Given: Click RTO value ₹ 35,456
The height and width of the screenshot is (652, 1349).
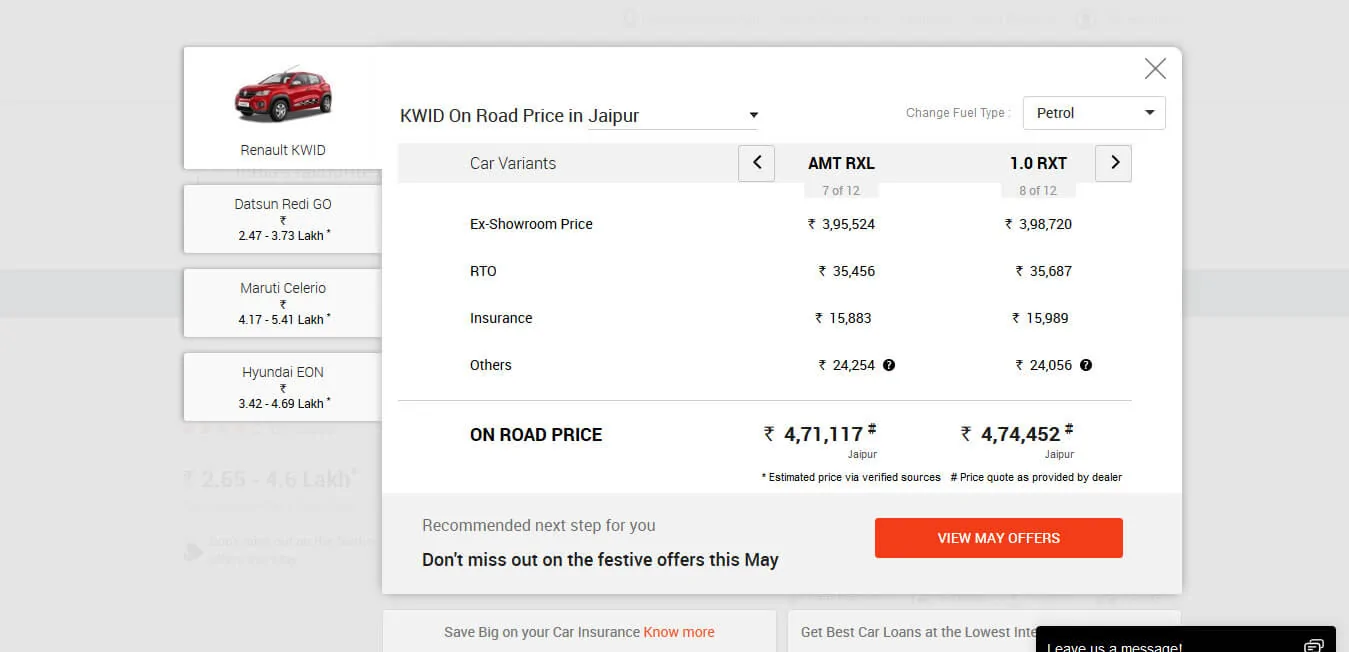Looking at the screenshot, I should click(846, 271).
